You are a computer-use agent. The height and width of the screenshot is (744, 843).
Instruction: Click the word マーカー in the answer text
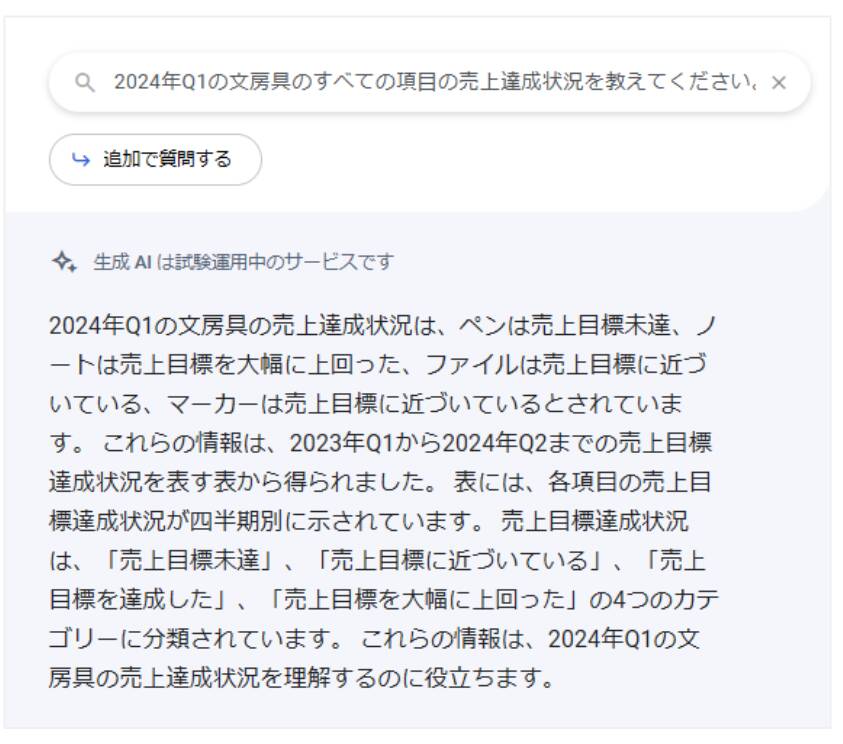[x=213, y=404]
